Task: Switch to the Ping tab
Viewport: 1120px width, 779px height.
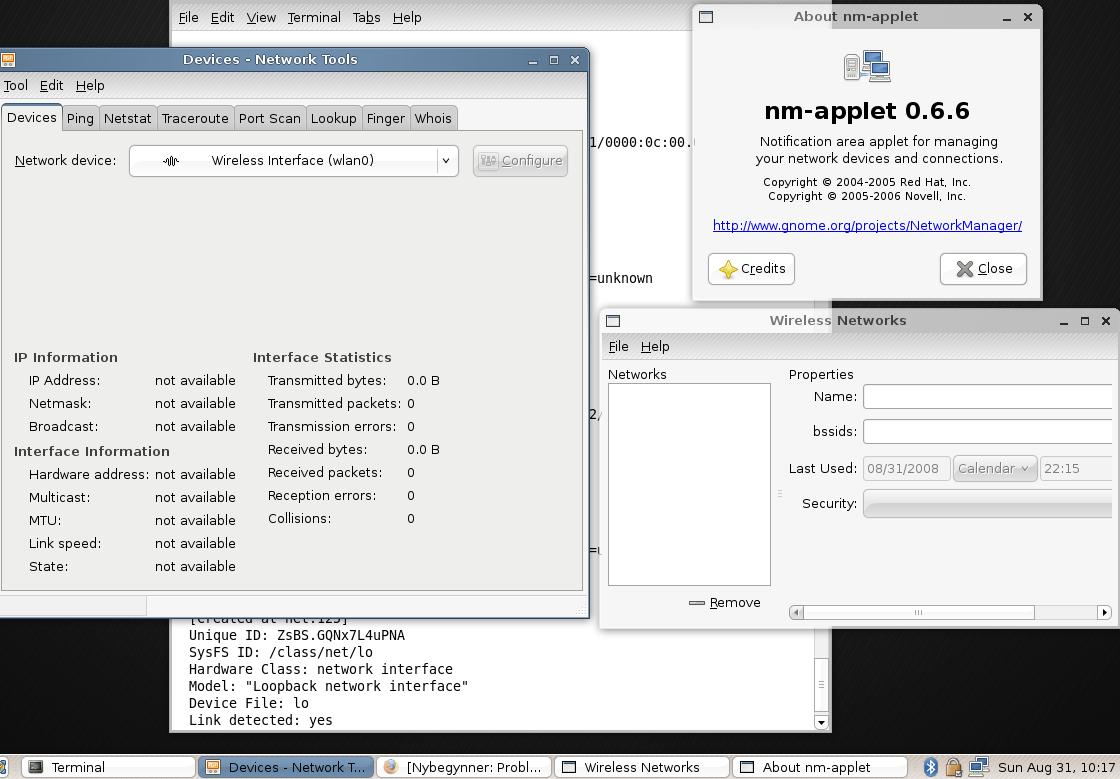Action: pyautogui.click(x=80, y=118)
